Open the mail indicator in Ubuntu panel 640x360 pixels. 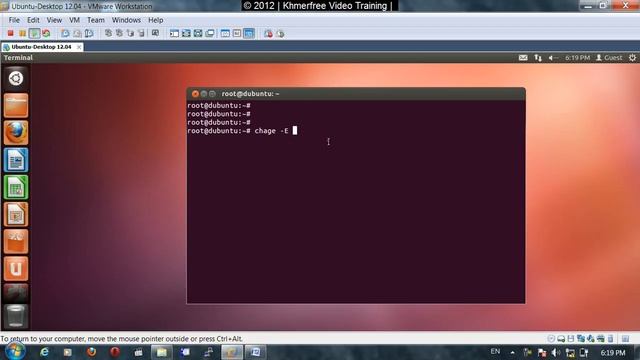click(x=523, y=58)
